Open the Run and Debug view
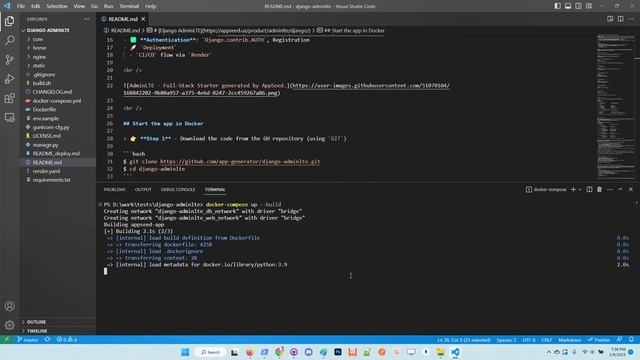Image resolution: width=640 pixels, height=360 pixels. point(9,79)
